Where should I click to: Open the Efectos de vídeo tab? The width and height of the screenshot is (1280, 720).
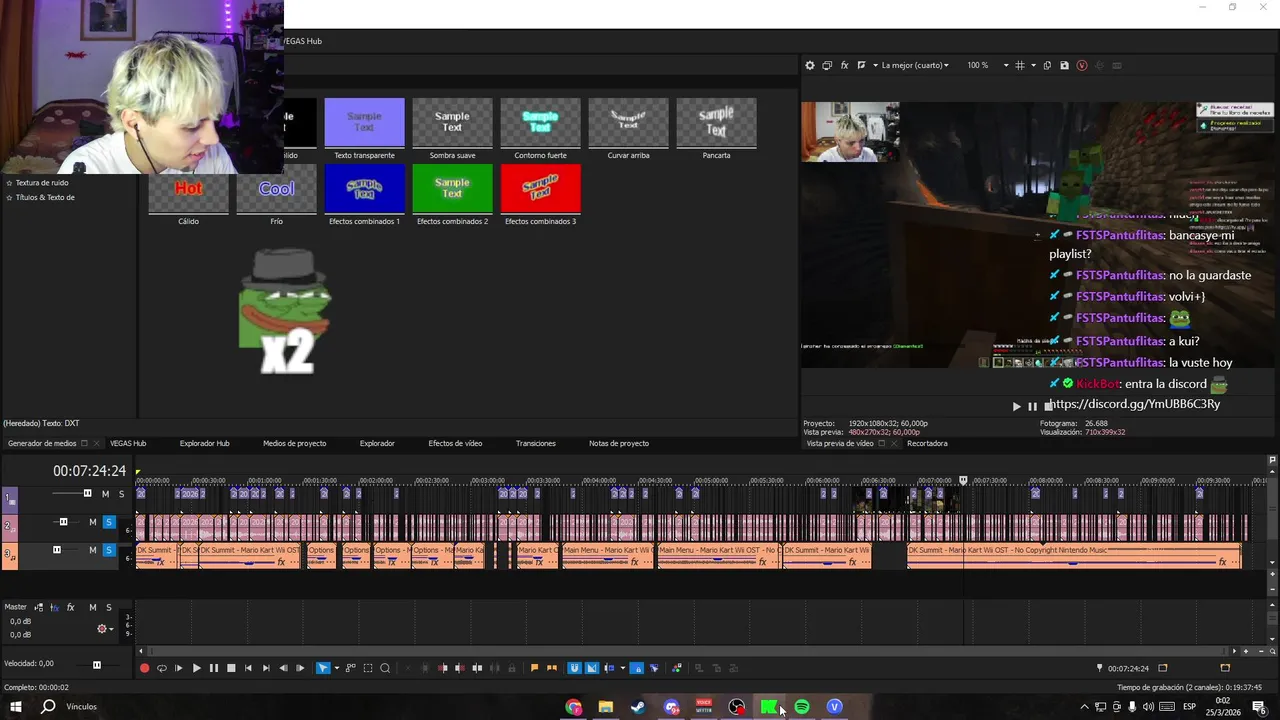pyautogui.click(x=455, y=443)
